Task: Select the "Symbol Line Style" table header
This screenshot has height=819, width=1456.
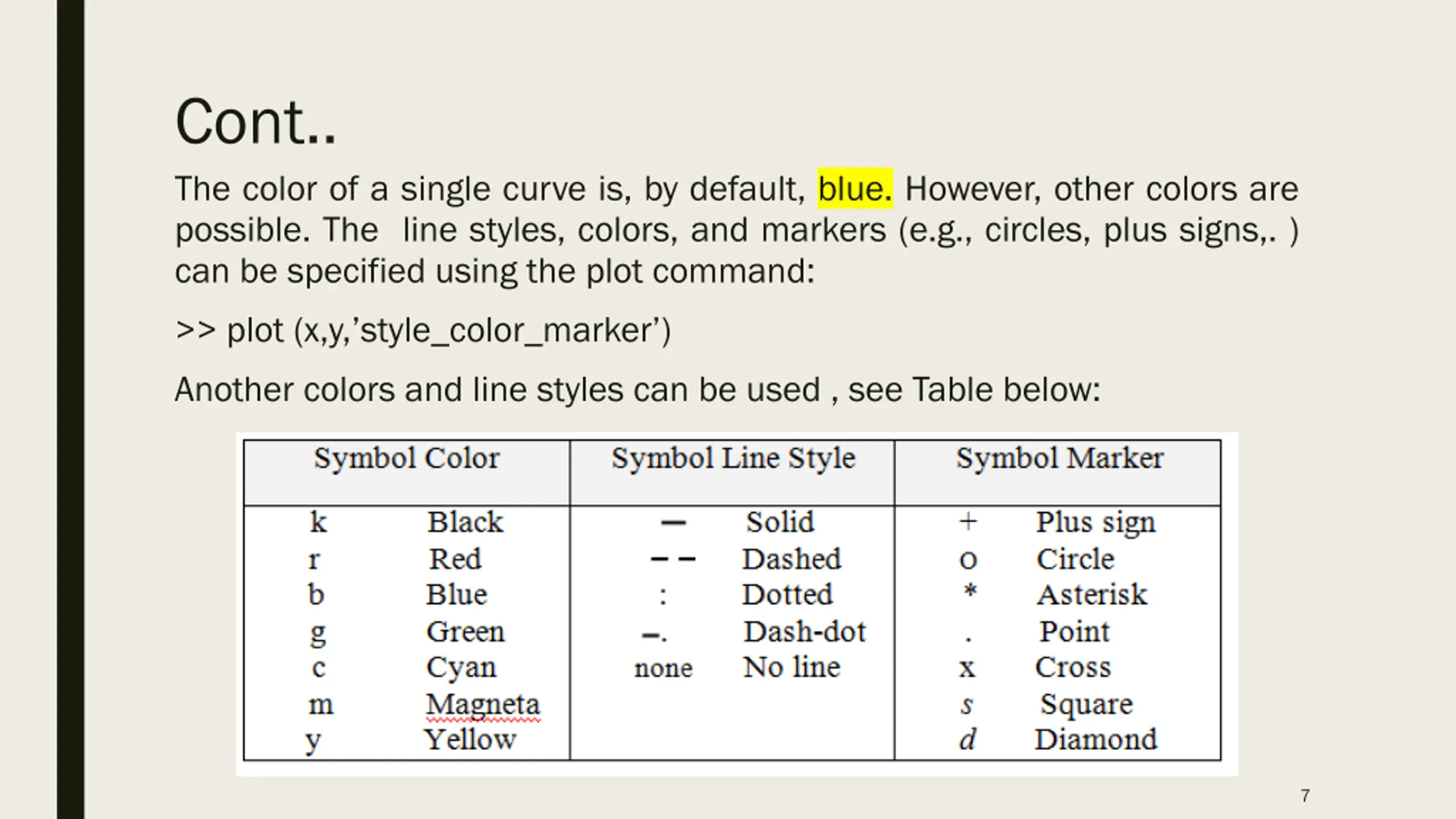Action: pyautogui.click(x=733, y=458)
